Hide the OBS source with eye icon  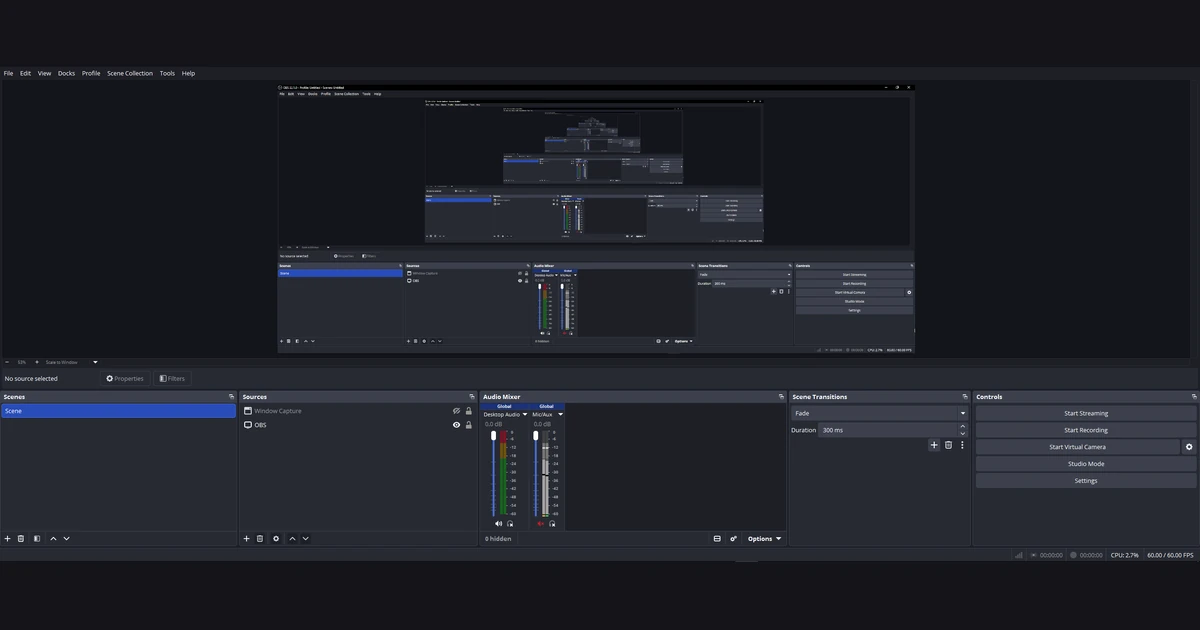(456, 425)
